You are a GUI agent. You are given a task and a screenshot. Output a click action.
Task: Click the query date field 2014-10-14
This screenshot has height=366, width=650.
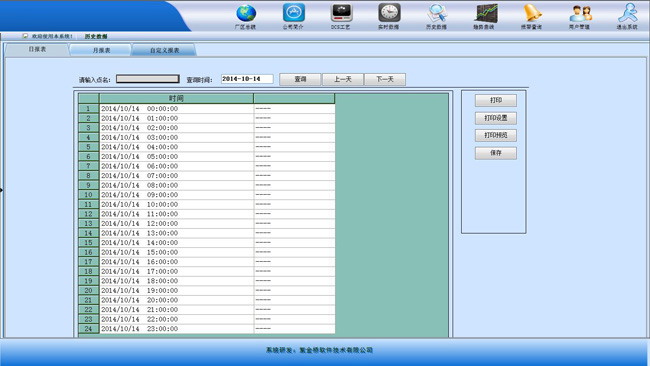point(247,79)
